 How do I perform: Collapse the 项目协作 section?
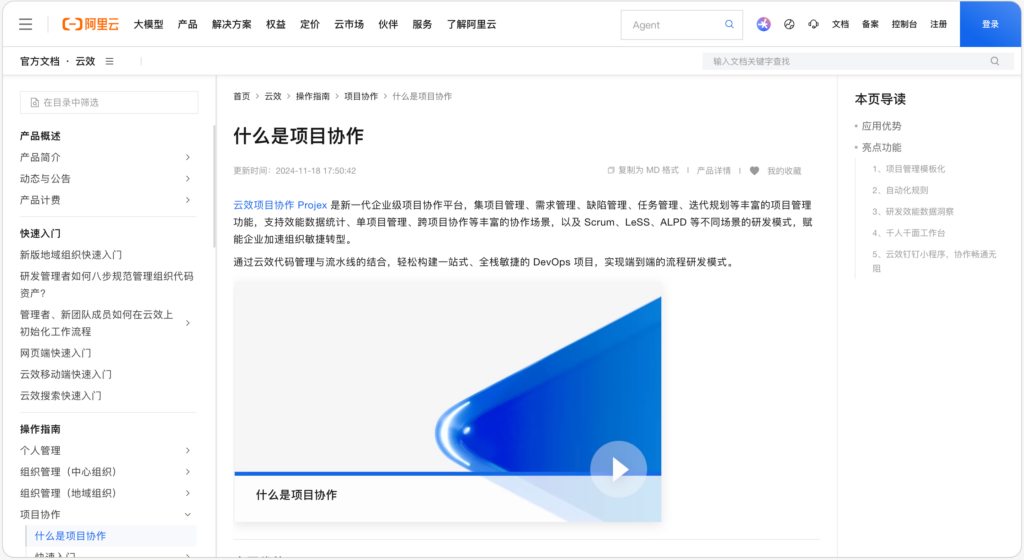tap(187, 515)
